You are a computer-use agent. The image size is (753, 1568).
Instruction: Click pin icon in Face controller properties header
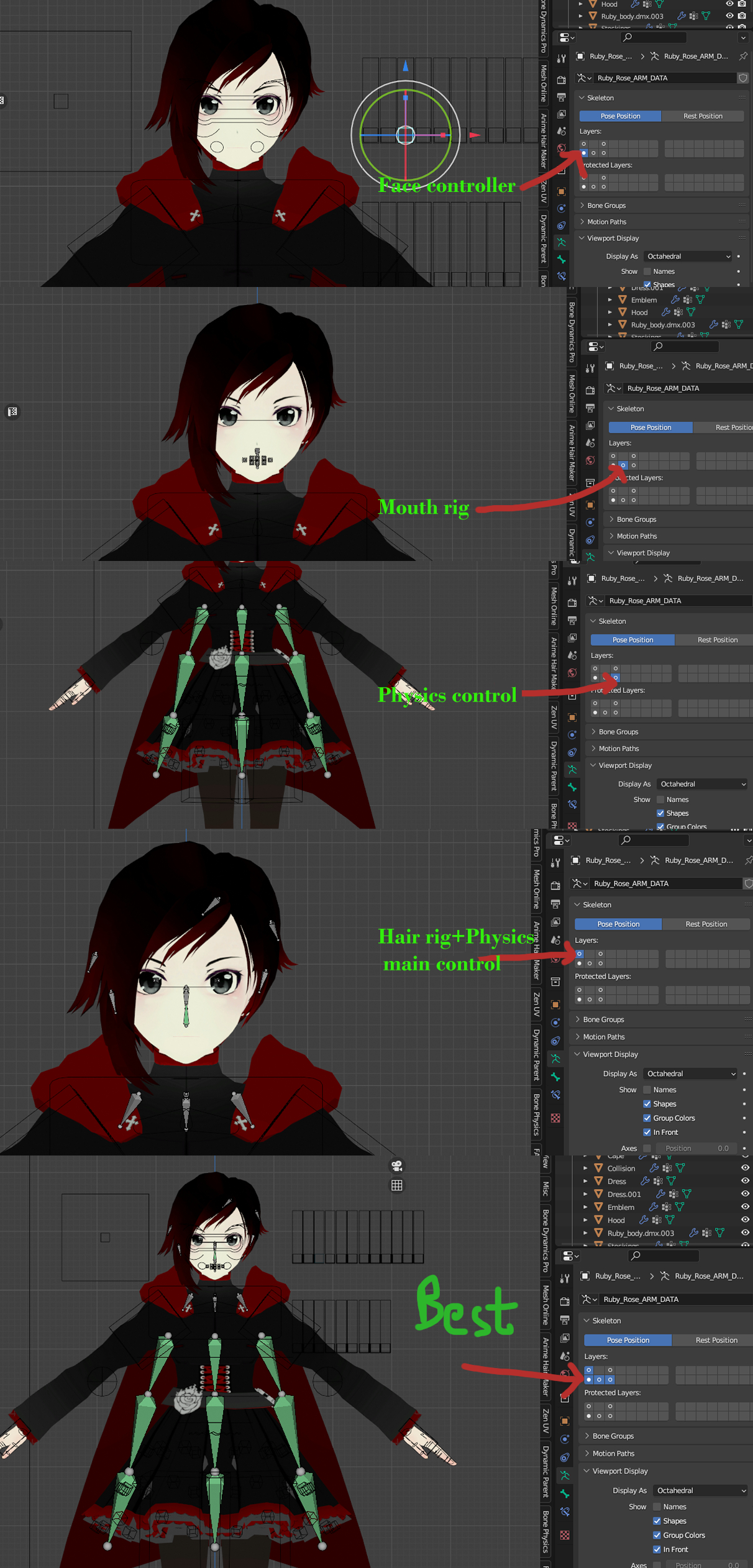point(743,56)
